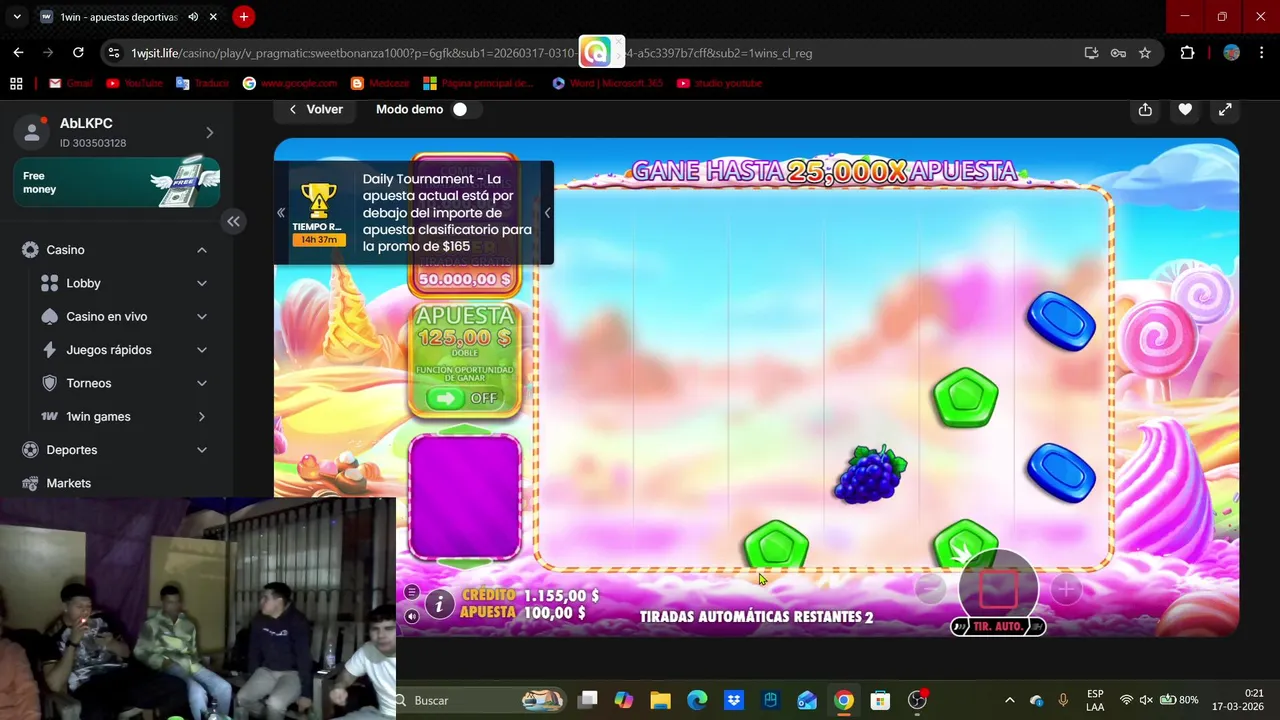Select 1win games in sidebar
The image size is (1280, 720).
point(98,416)
